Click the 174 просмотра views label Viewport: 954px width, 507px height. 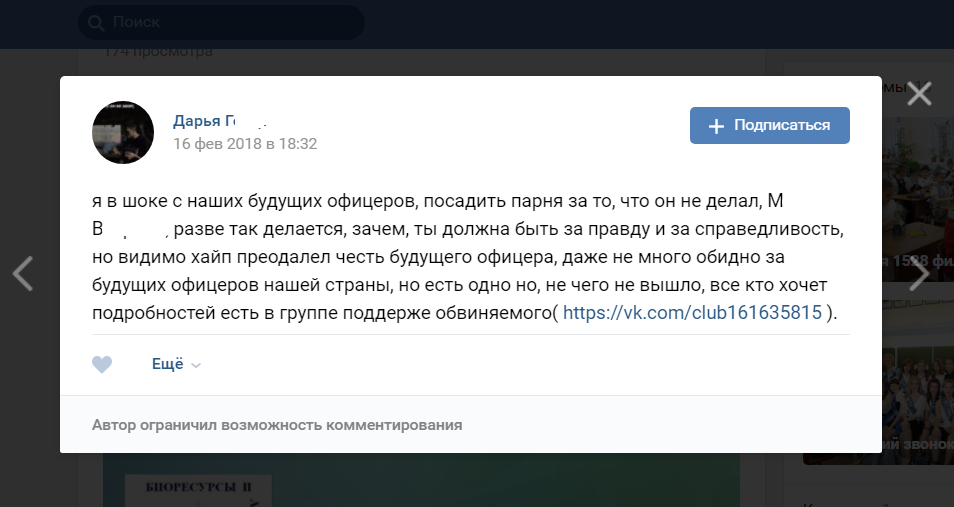[x=158, y=53]
